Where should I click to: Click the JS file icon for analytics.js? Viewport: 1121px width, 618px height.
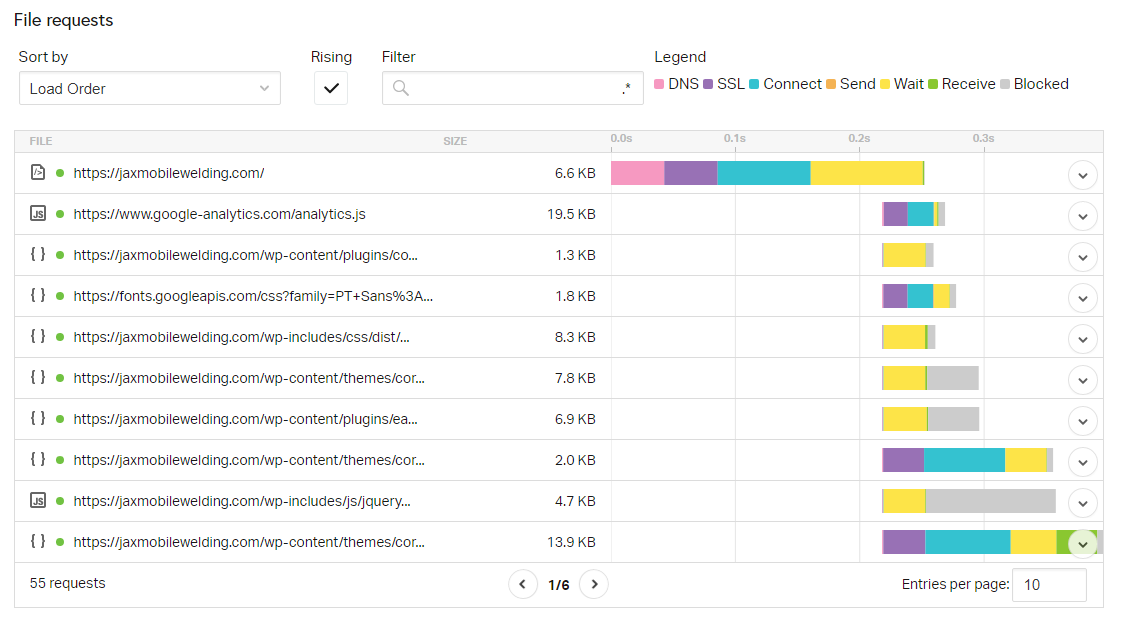38,213
